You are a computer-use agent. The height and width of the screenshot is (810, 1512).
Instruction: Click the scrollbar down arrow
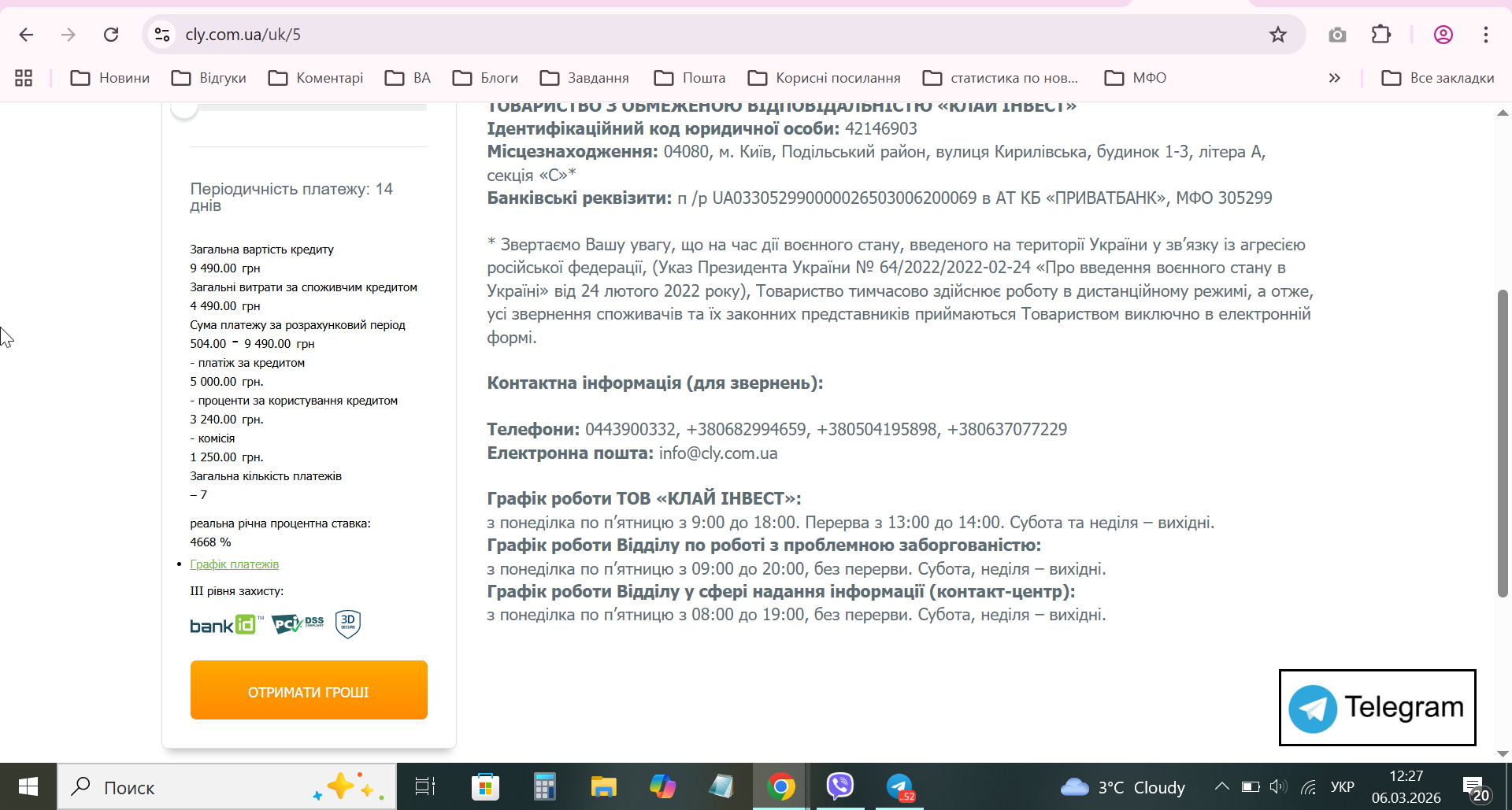click(1503, 753)
